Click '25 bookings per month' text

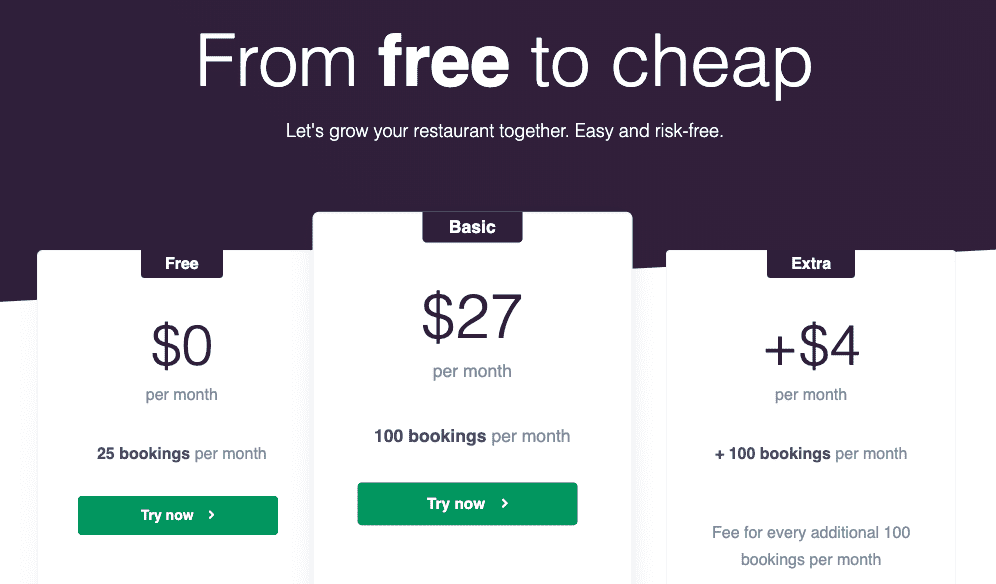pyautogui.click(x=182, y=454)
